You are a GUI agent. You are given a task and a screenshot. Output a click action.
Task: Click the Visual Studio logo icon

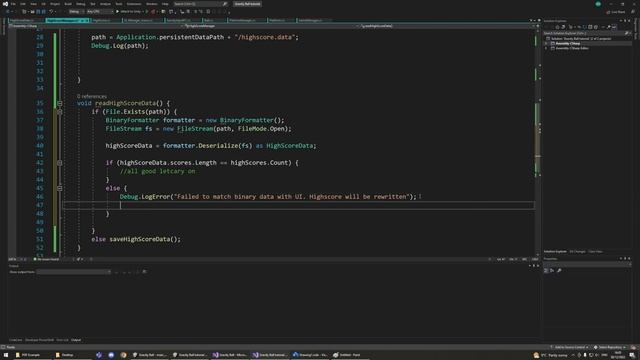click(x=5, y=4)
